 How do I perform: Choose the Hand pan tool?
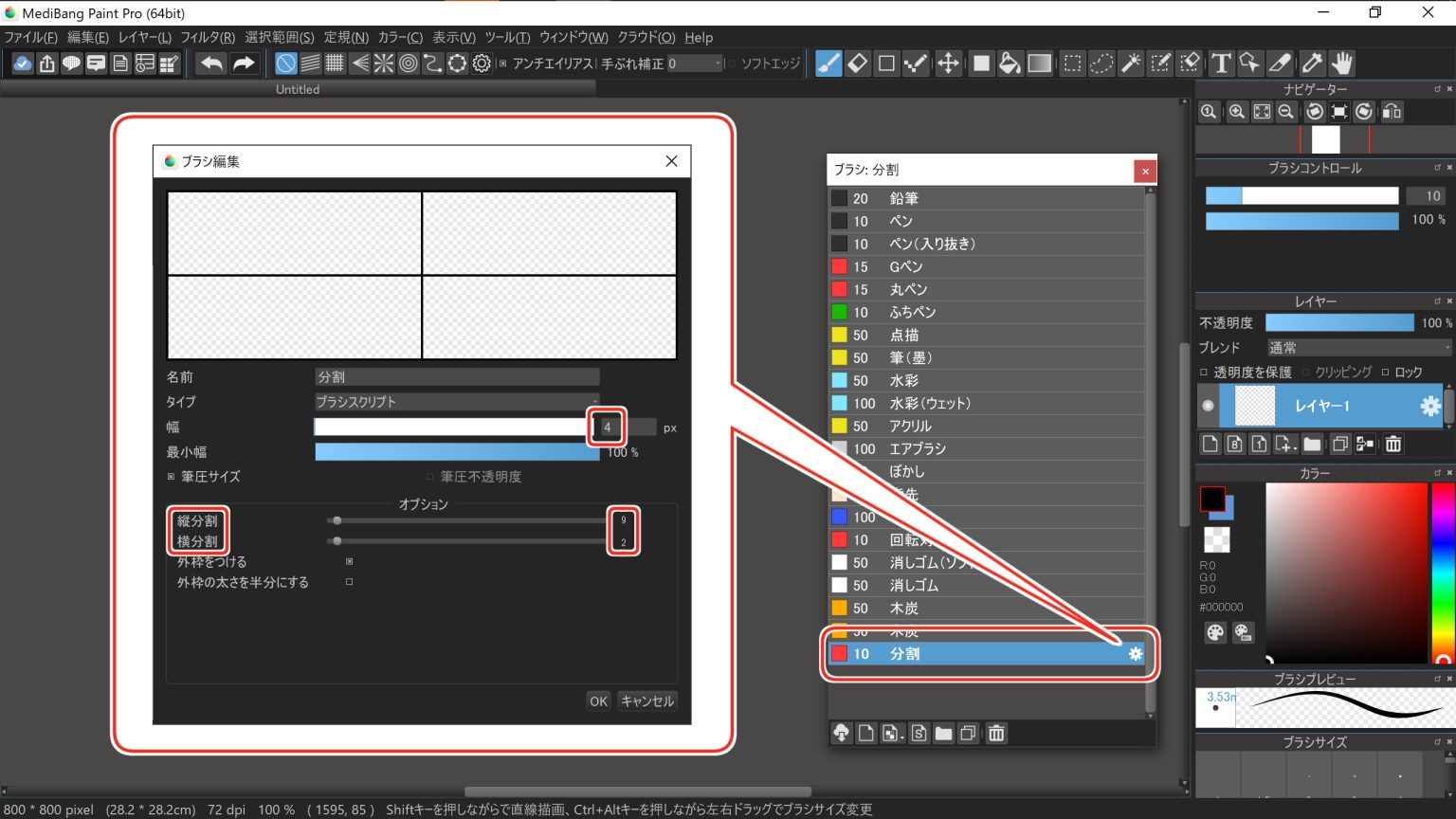click(x=1341, y=64)
